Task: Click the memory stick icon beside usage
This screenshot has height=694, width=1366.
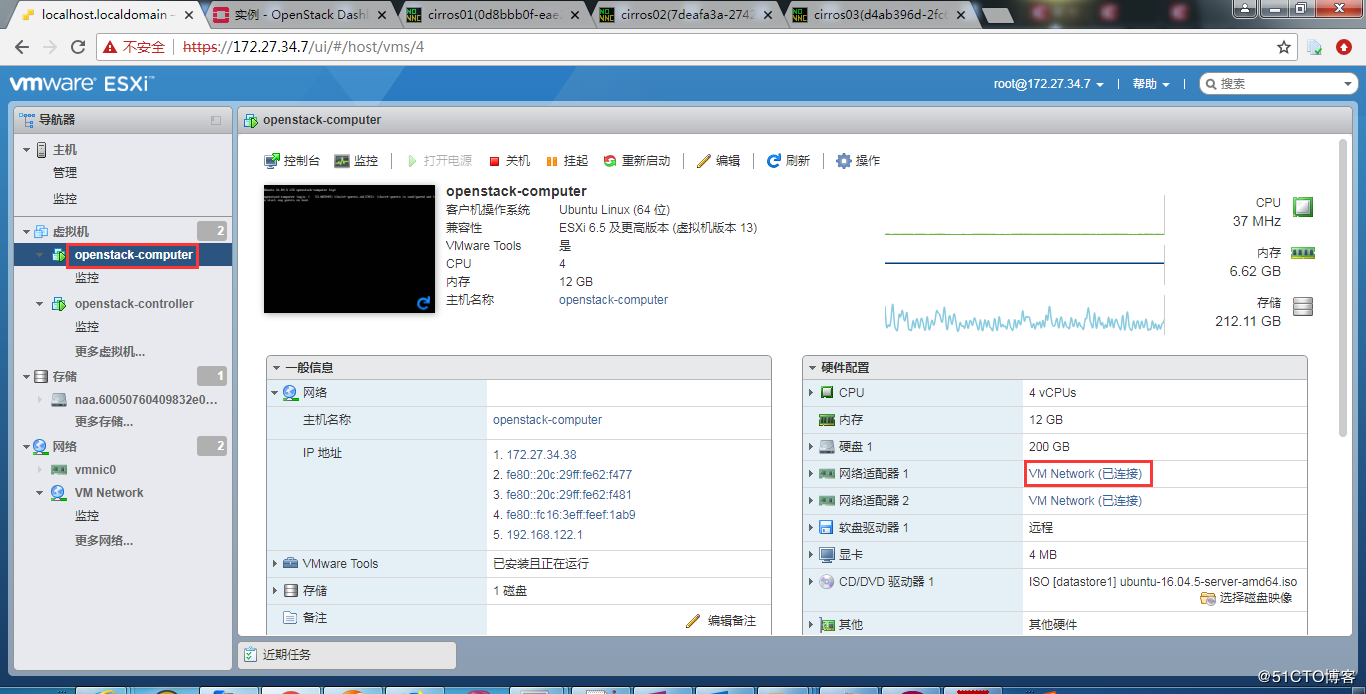Action: [1302, 254]
